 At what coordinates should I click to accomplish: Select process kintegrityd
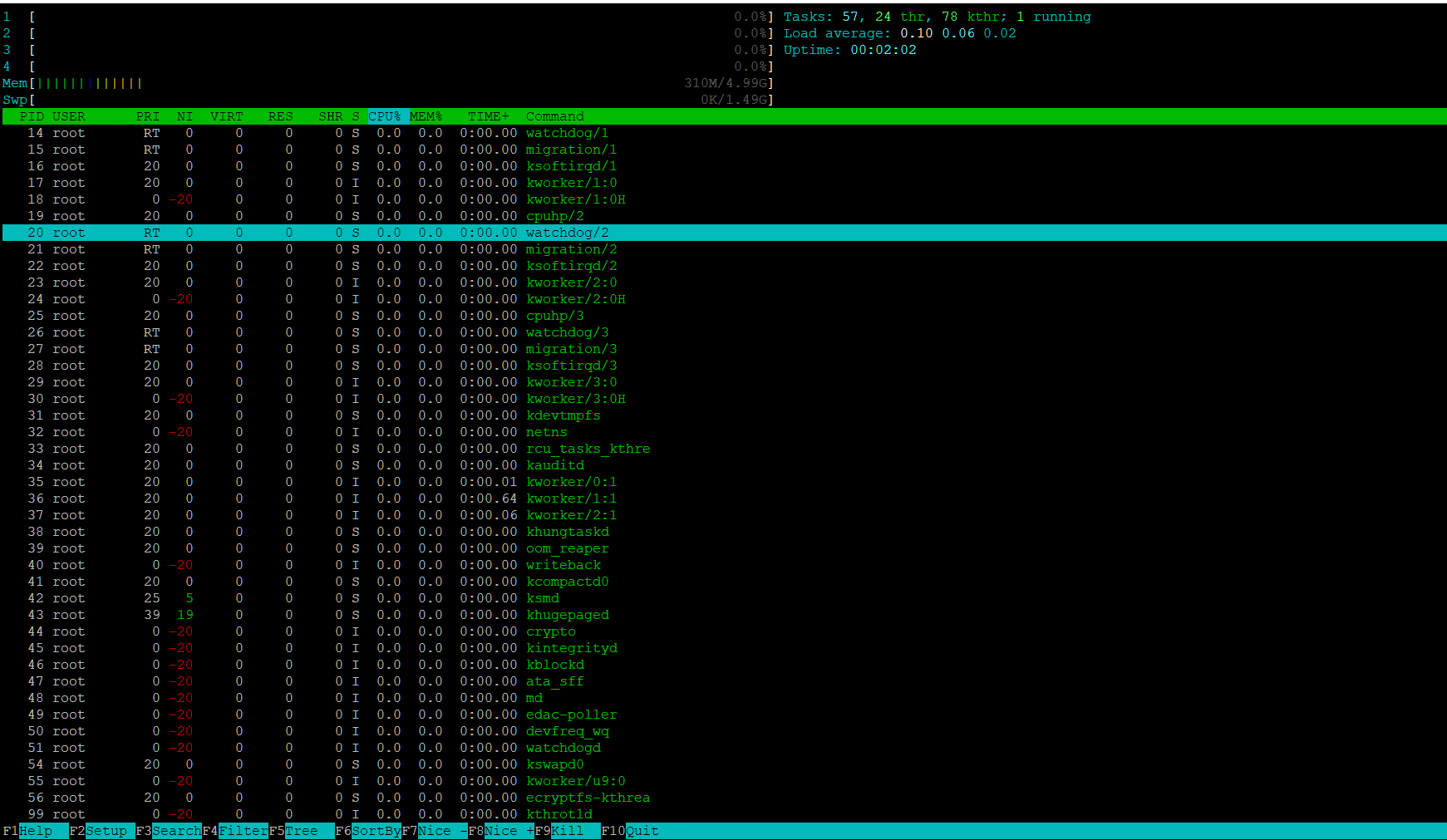(x=724, y=648)
